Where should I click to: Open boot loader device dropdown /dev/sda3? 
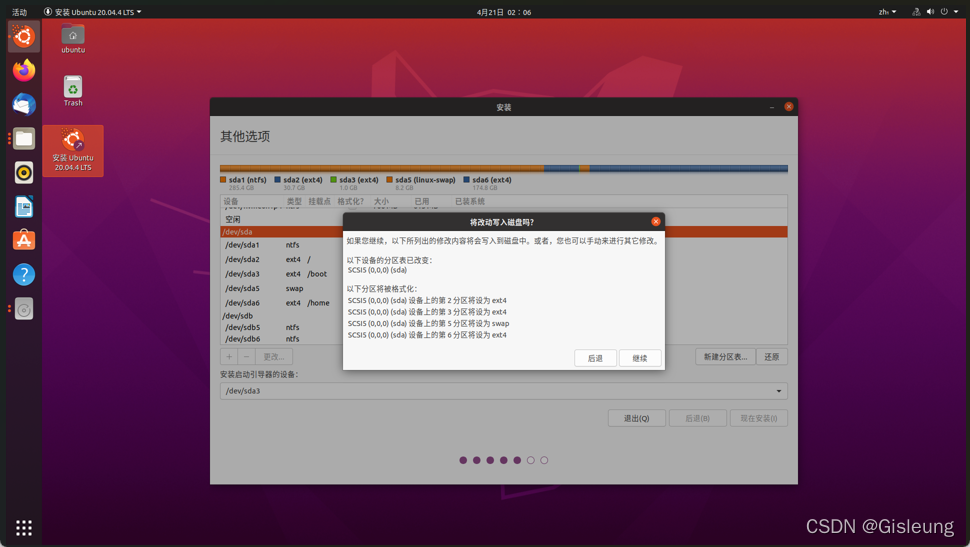504,391
